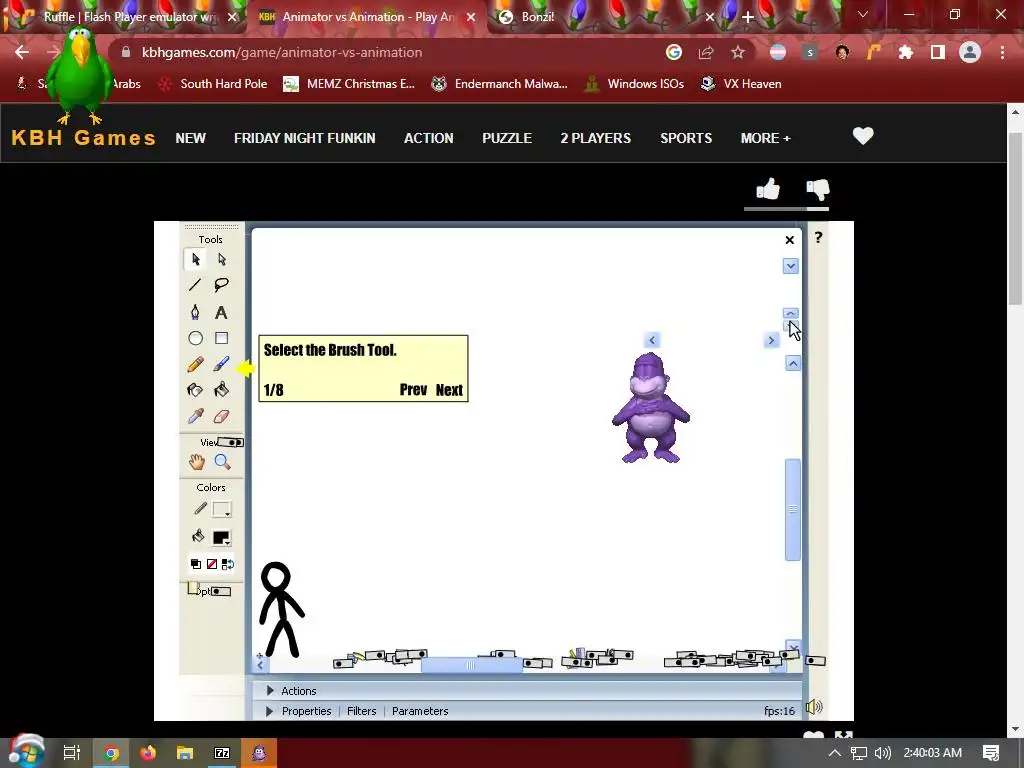
Task: Click the stage scroll-left arrow
Action: point(260,665)
